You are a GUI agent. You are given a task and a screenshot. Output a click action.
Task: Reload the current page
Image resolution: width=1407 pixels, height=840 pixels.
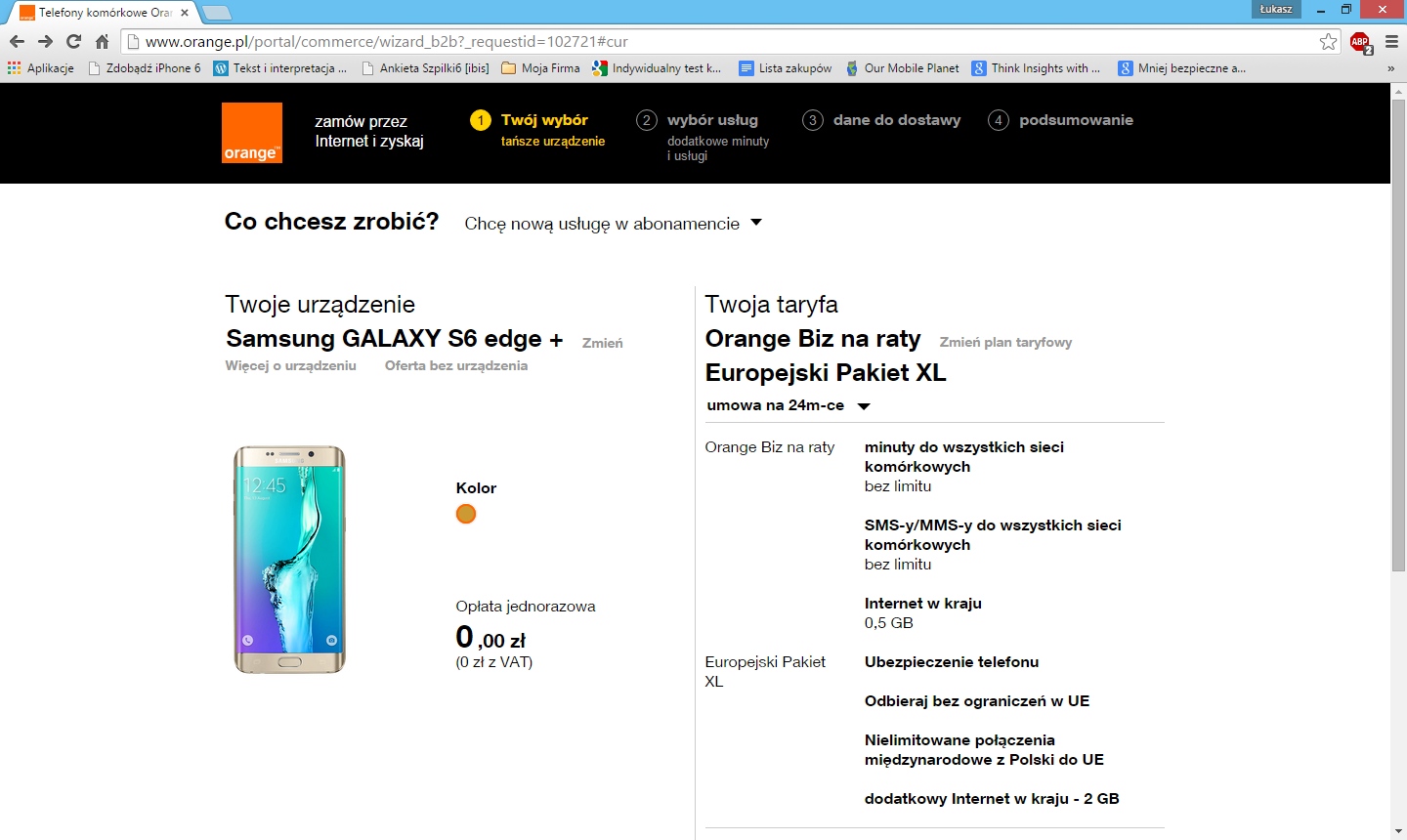pos(73,41)
